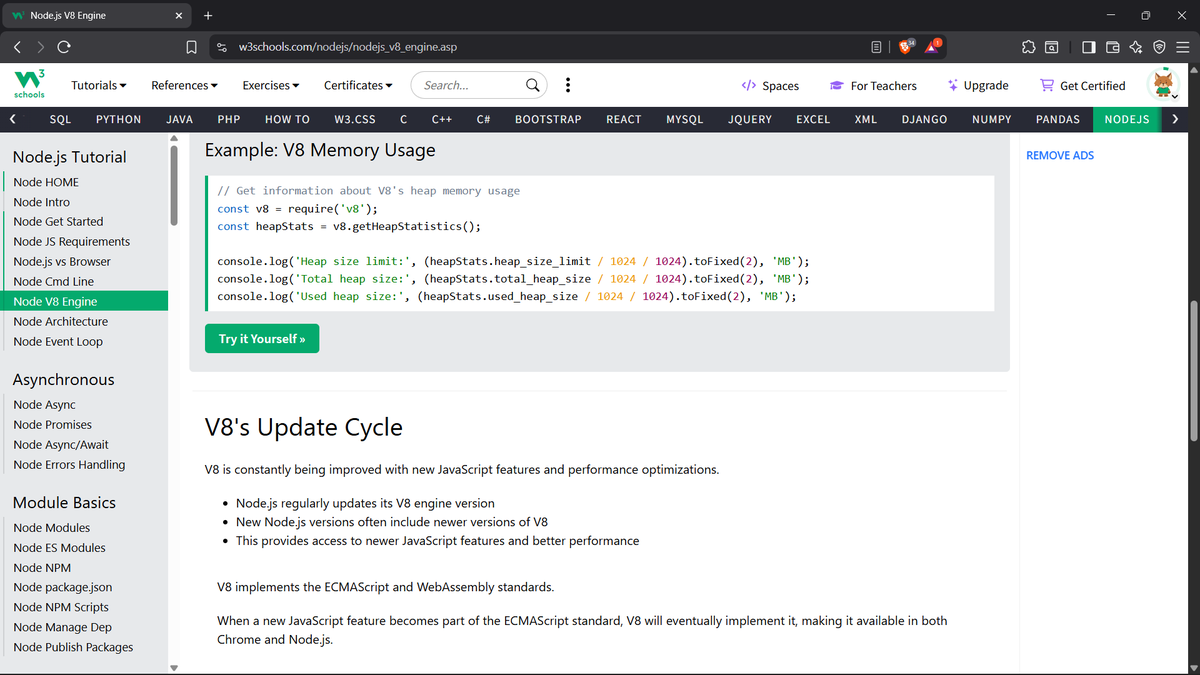Open the reader mode icon

click(x=877, y=47)
